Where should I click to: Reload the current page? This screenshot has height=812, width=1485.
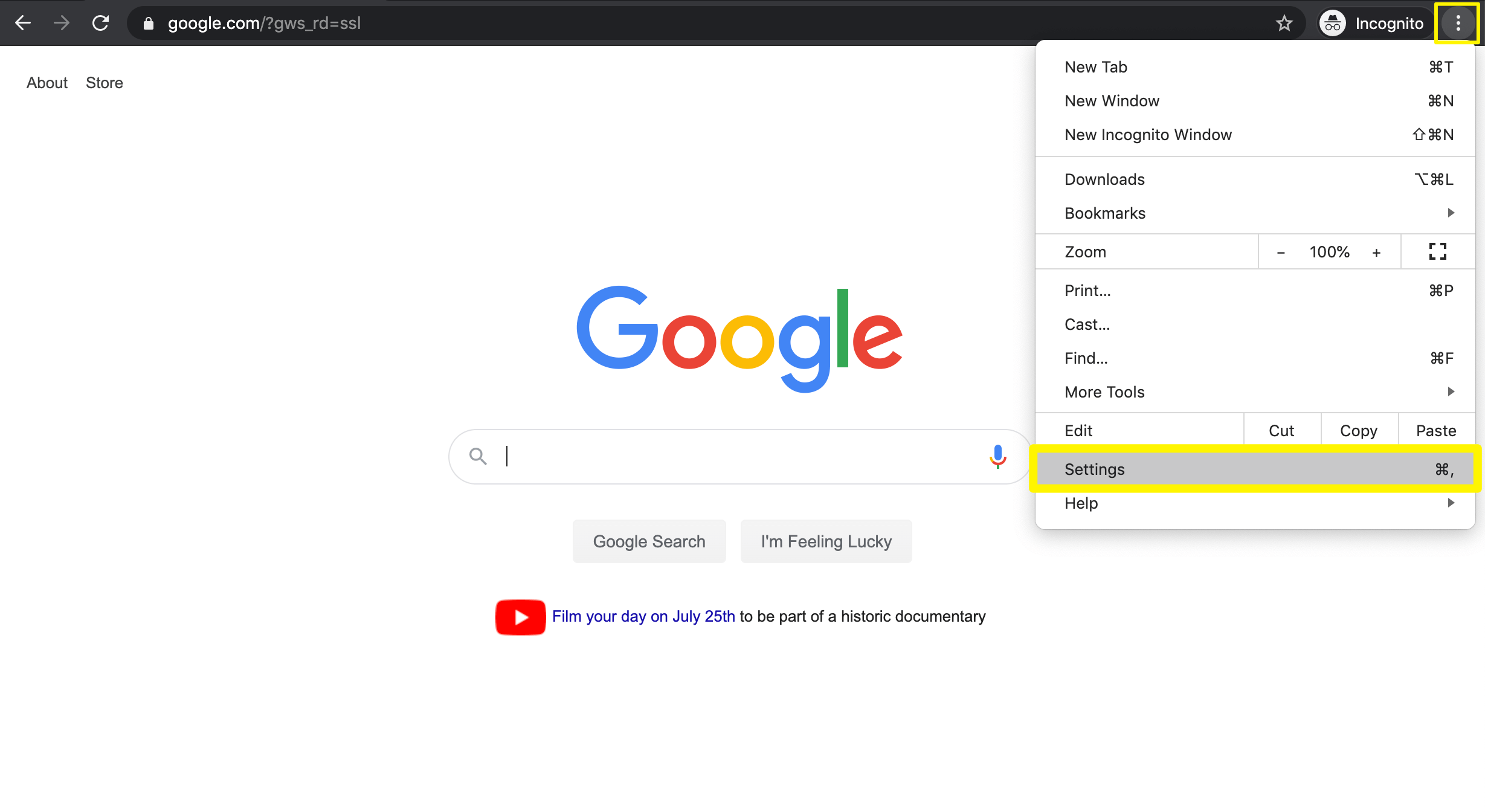click(x=100, y=23)
